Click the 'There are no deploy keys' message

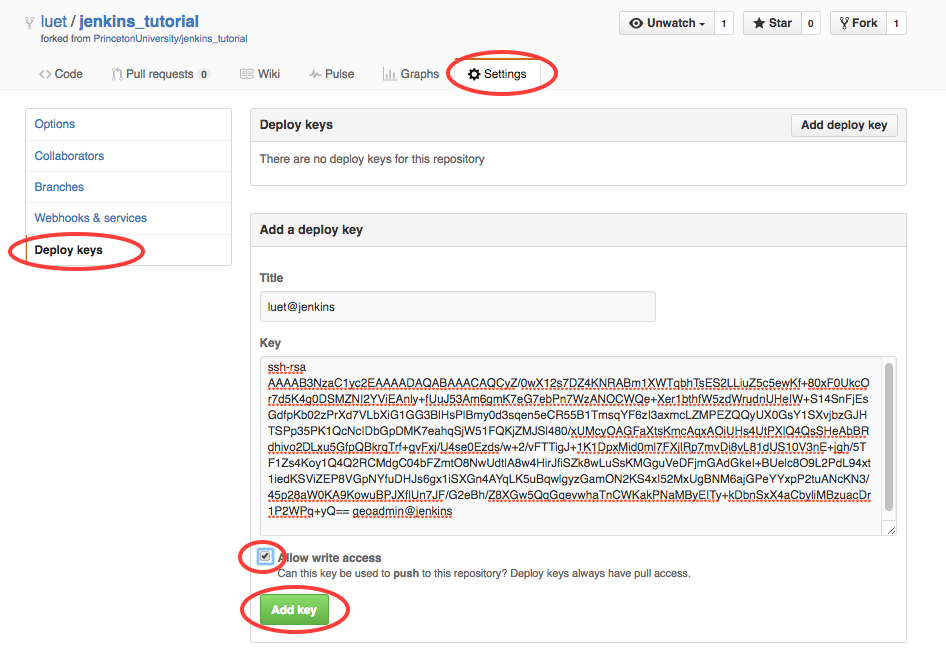(372, 159)
